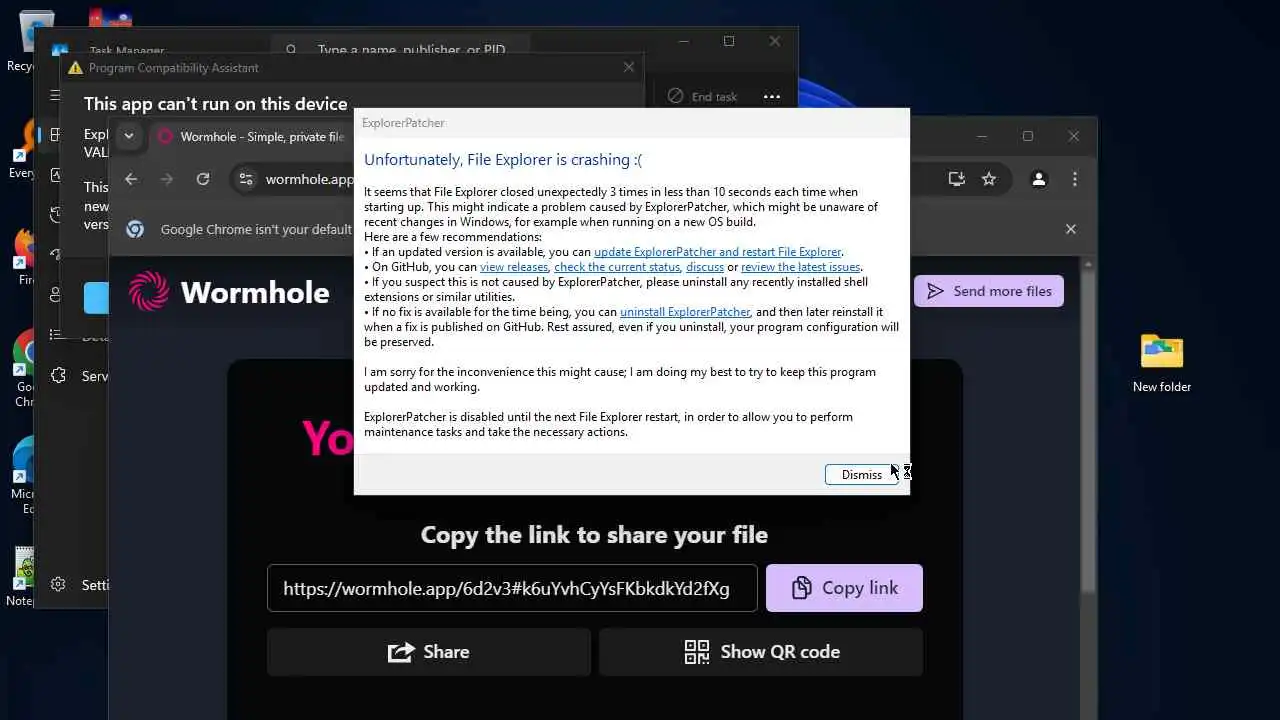Click the Copy link button

(x=844, y=588)
